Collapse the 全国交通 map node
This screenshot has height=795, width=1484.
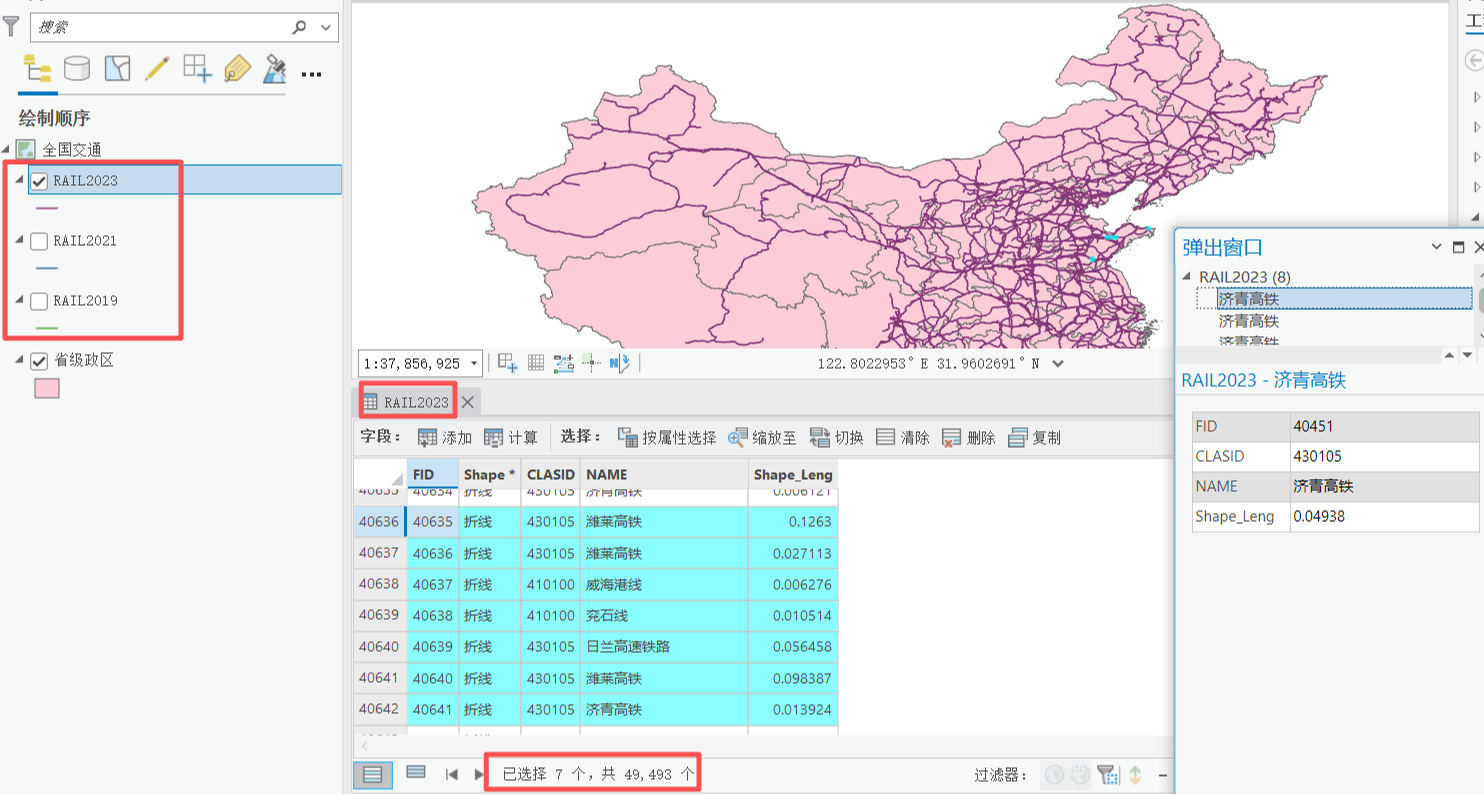pyautogui.click(x=7, y=149)
